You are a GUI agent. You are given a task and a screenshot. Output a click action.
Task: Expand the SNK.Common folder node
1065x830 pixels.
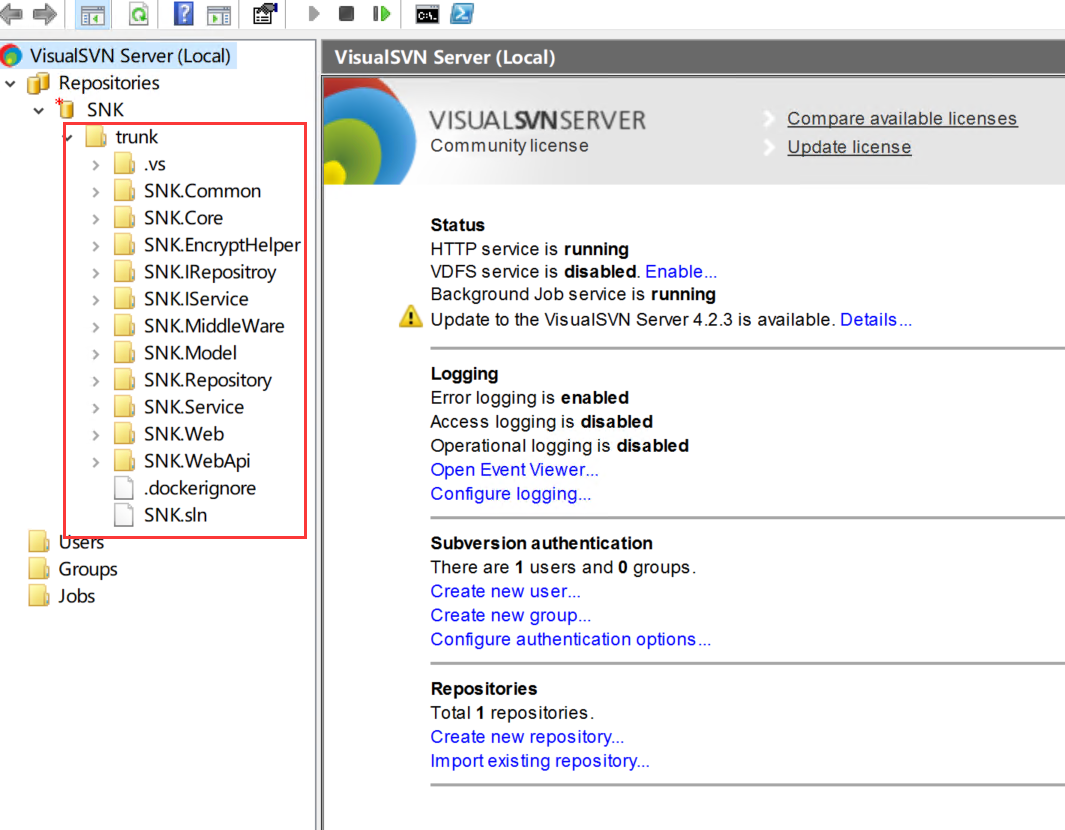coord(96,192)
